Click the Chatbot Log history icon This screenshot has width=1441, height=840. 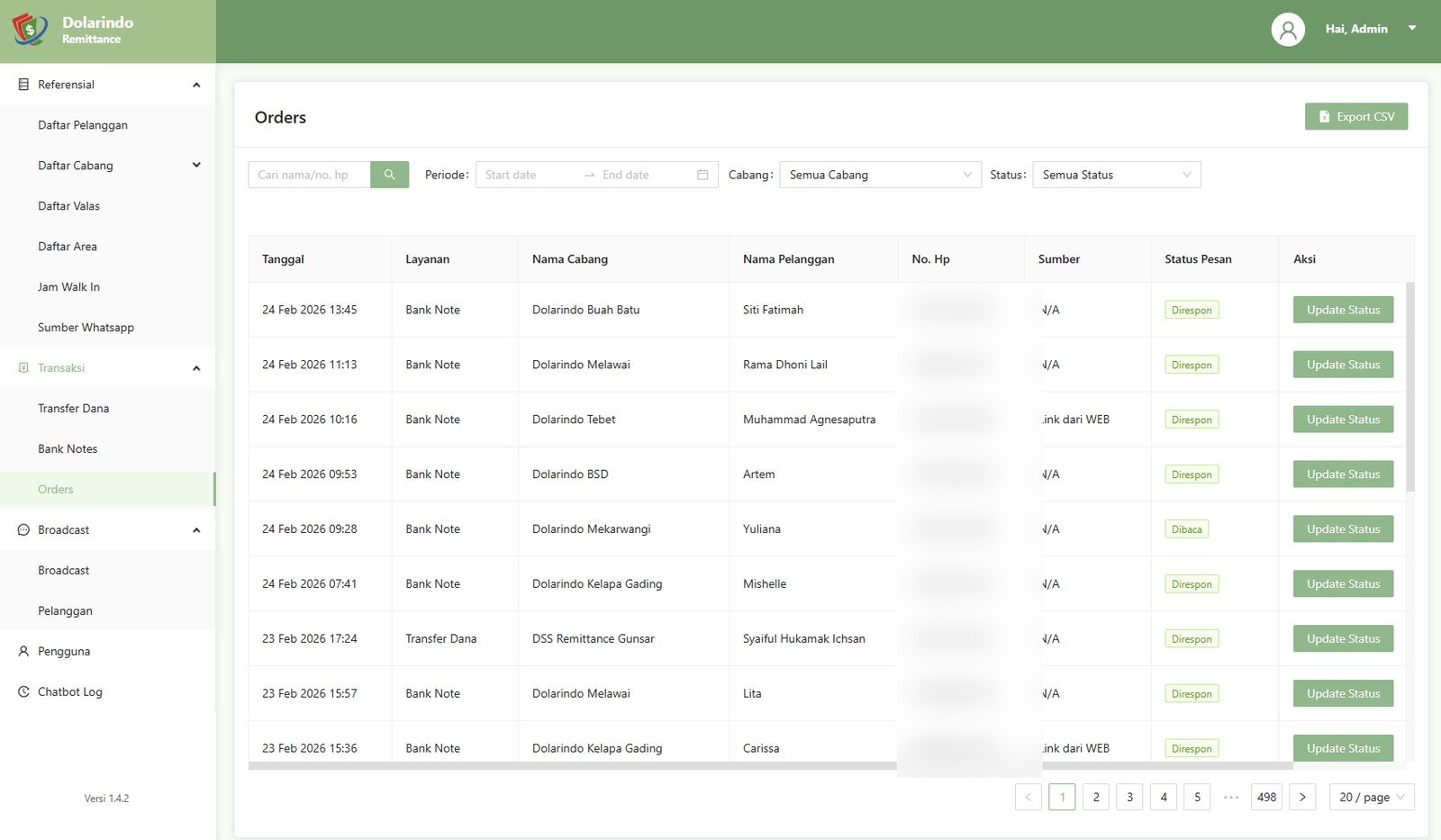point(23,691)
